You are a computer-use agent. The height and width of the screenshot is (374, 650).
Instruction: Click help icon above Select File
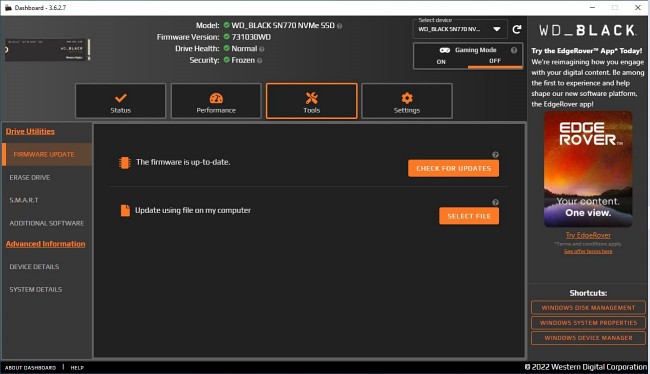(495, 202)
